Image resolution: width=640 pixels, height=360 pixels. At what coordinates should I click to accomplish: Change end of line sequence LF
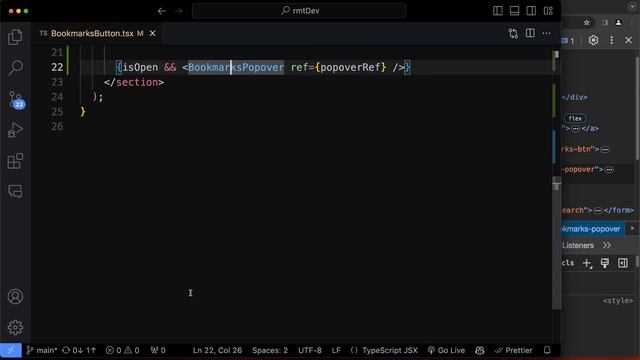[x=336, y=350]
